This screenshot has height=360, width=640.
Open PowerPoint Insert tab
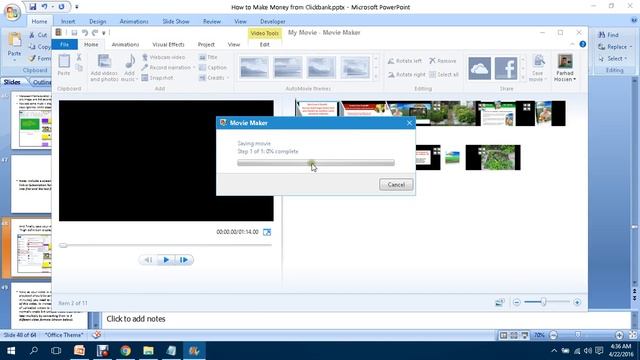pos(68,21)
